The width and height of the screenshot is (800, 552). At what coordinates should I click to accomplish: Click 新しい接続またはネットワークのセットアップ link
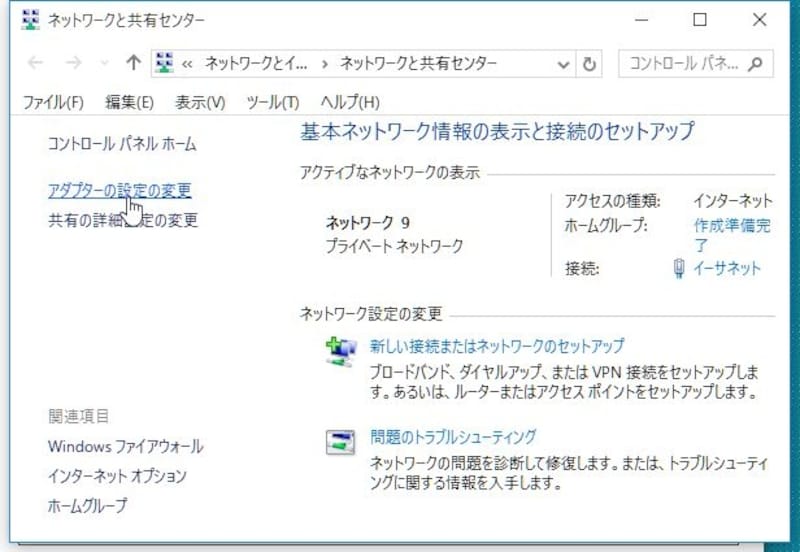tap(497, 346)
